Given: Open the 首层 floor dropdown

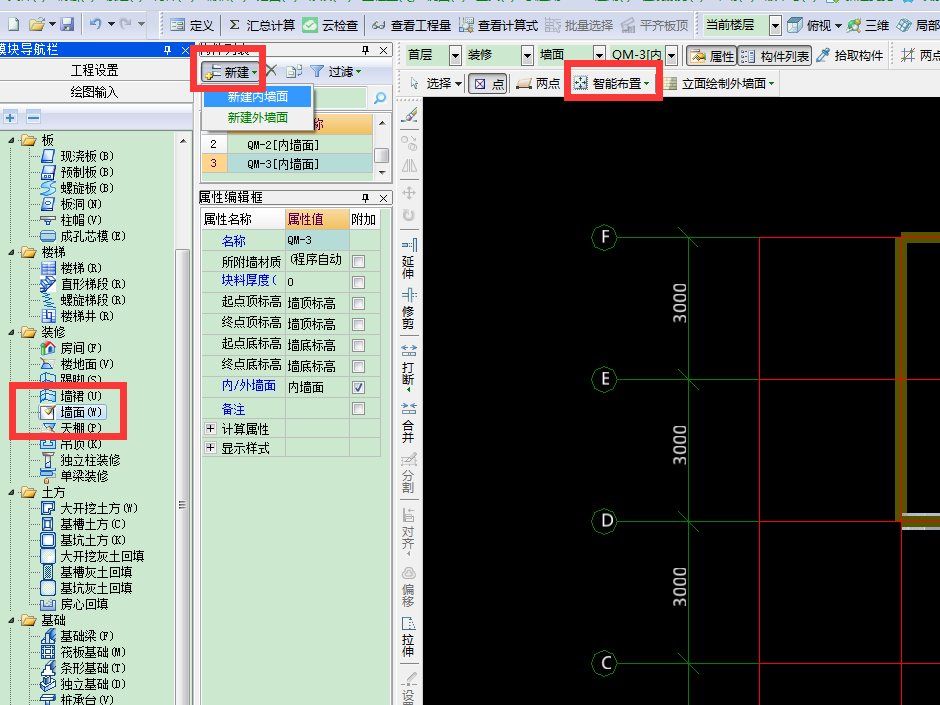Looking at the screenshot, I should (456, 56).
